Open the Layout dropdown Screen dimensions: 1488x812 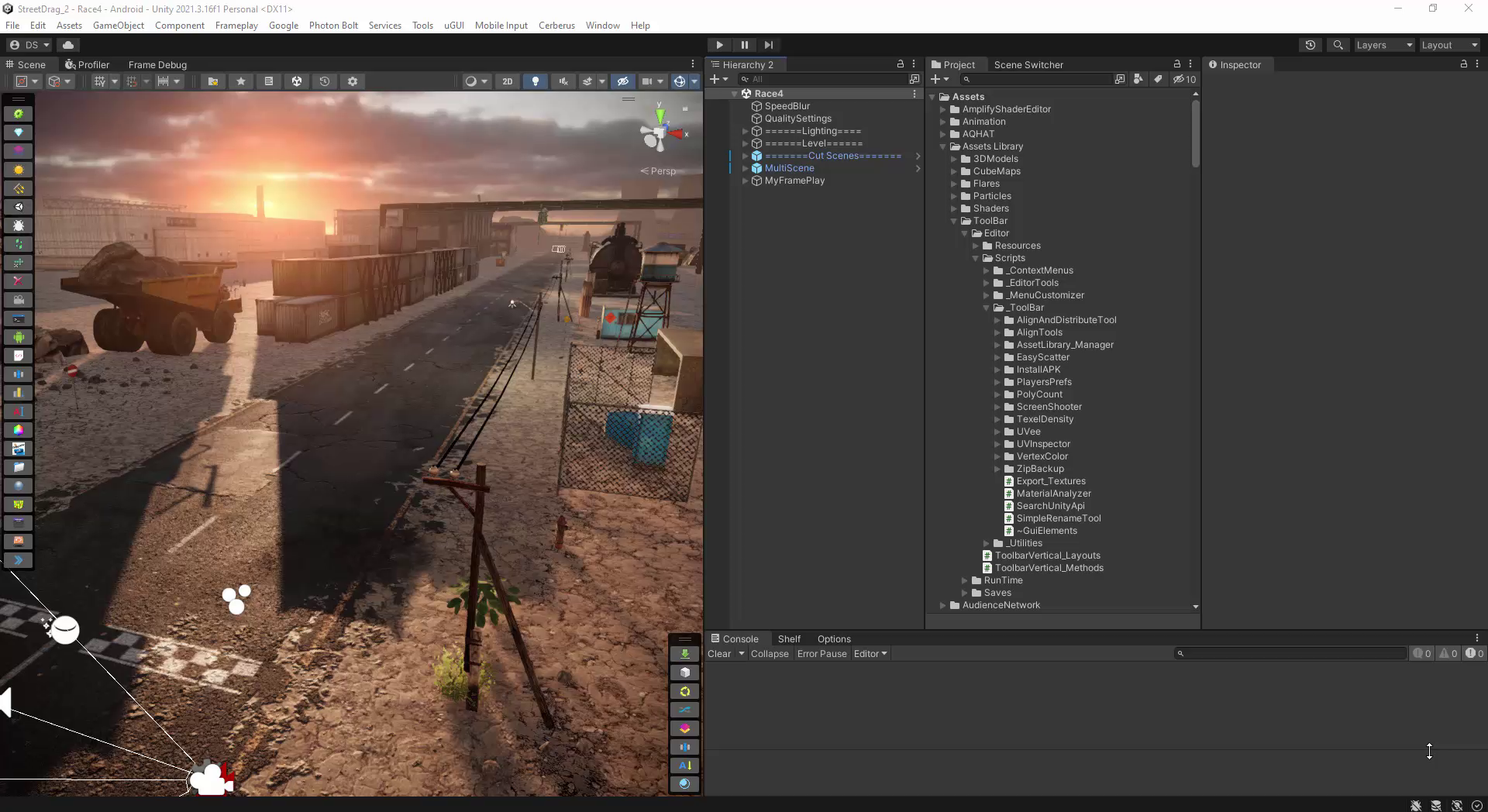pos(1449,45)
